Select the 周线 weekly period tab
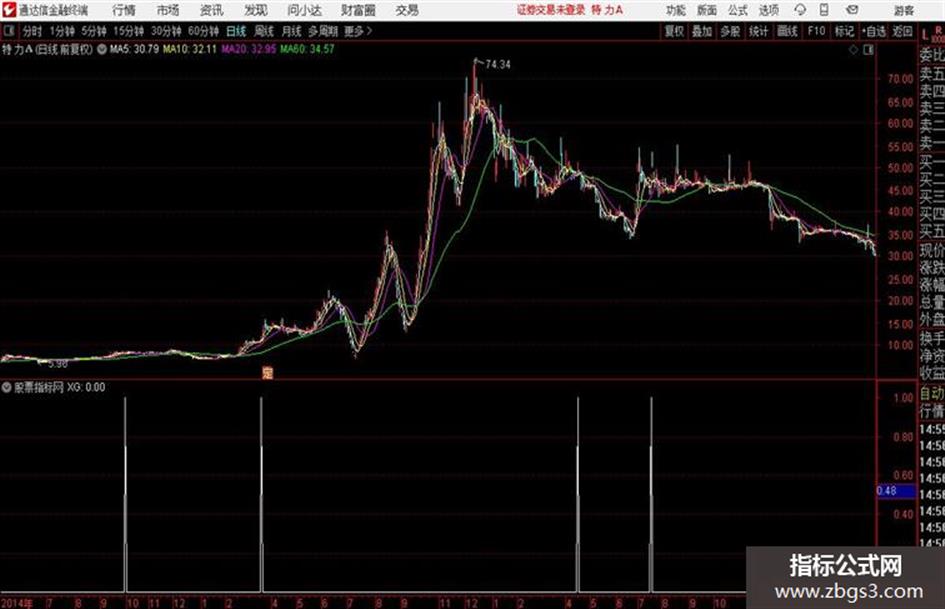The image size is (945, 609). click(x=264, y=31)
